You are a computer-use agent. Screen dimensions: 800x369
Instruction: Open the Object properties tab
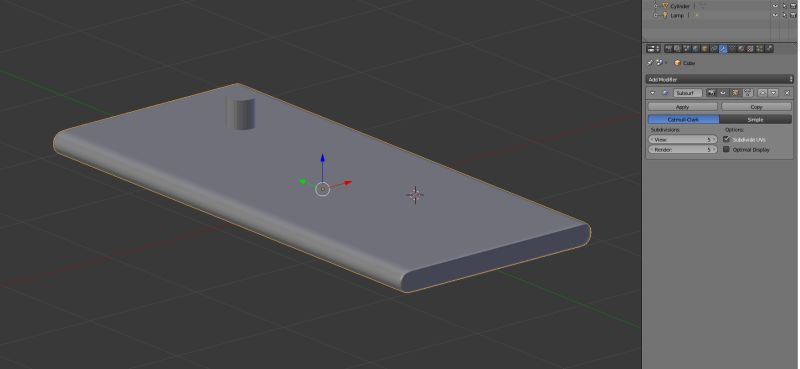(x=704, y=48)
